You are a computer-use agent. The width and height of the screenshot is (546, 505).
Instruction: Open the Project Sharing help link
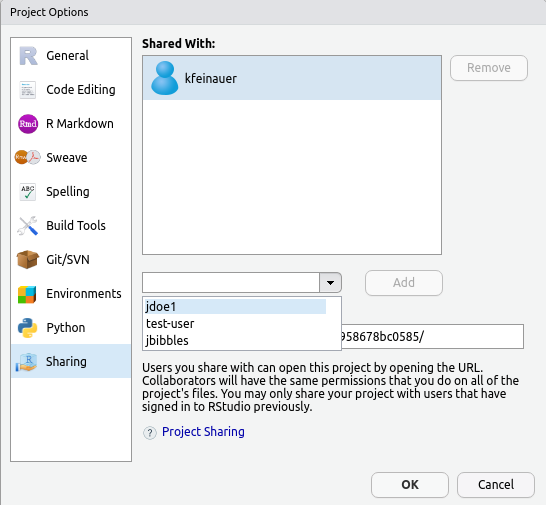203,432
